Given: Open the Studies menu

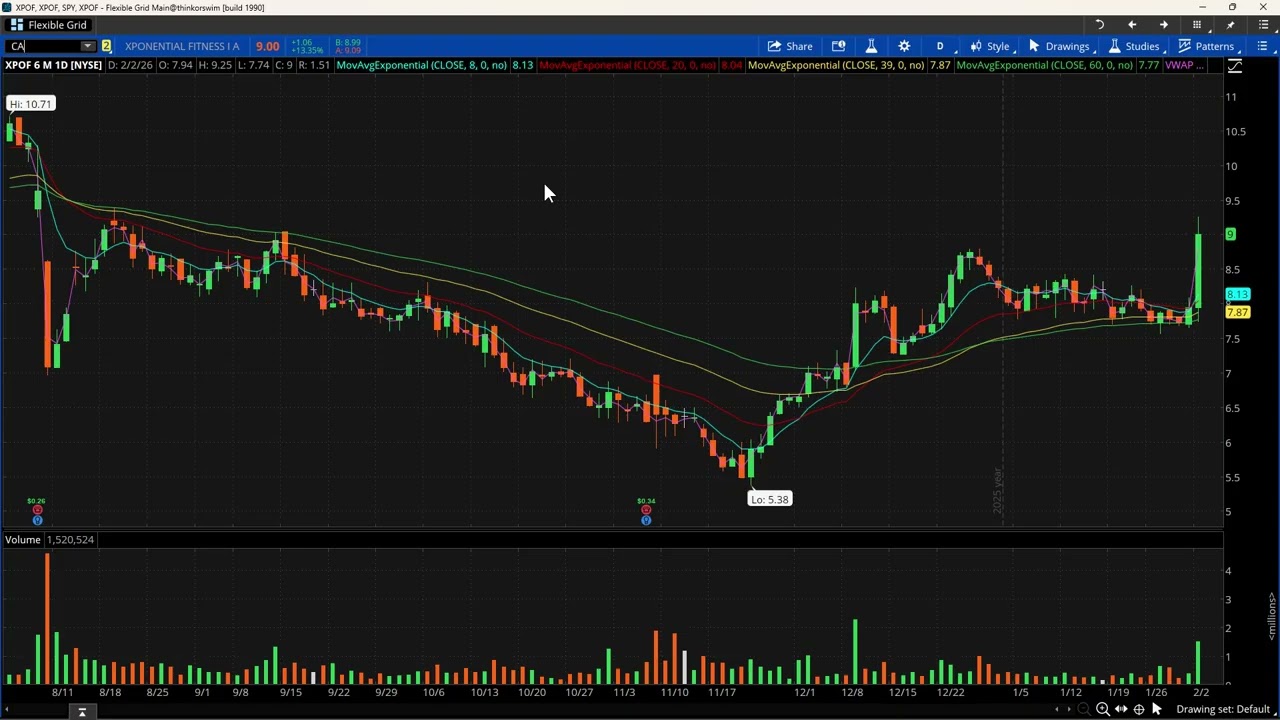Looking at the screenshot, I should coord(1134,46).
